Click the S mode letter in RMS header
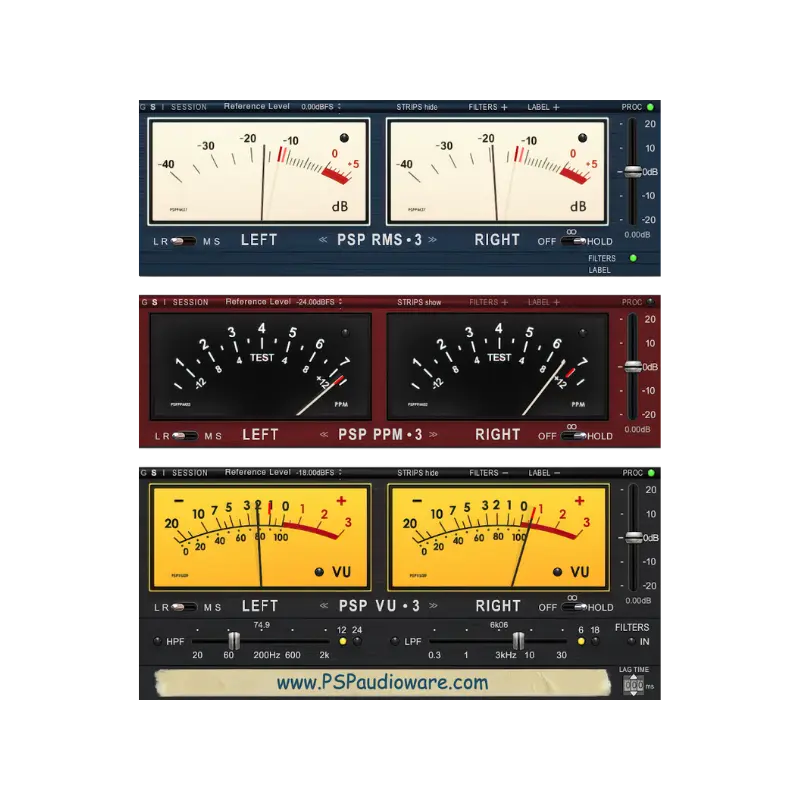This screenshot has width=800, height=800. (153, 107)
